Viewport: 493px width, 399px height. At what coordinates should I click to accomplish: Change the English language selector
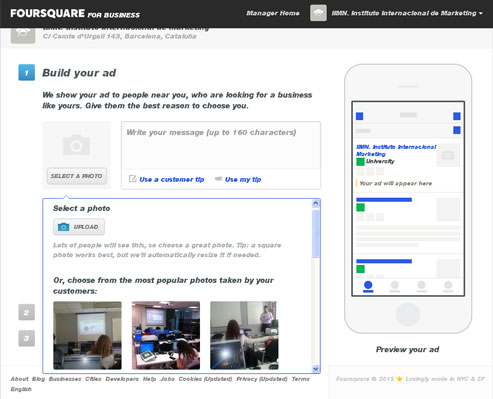pos(21,389)
